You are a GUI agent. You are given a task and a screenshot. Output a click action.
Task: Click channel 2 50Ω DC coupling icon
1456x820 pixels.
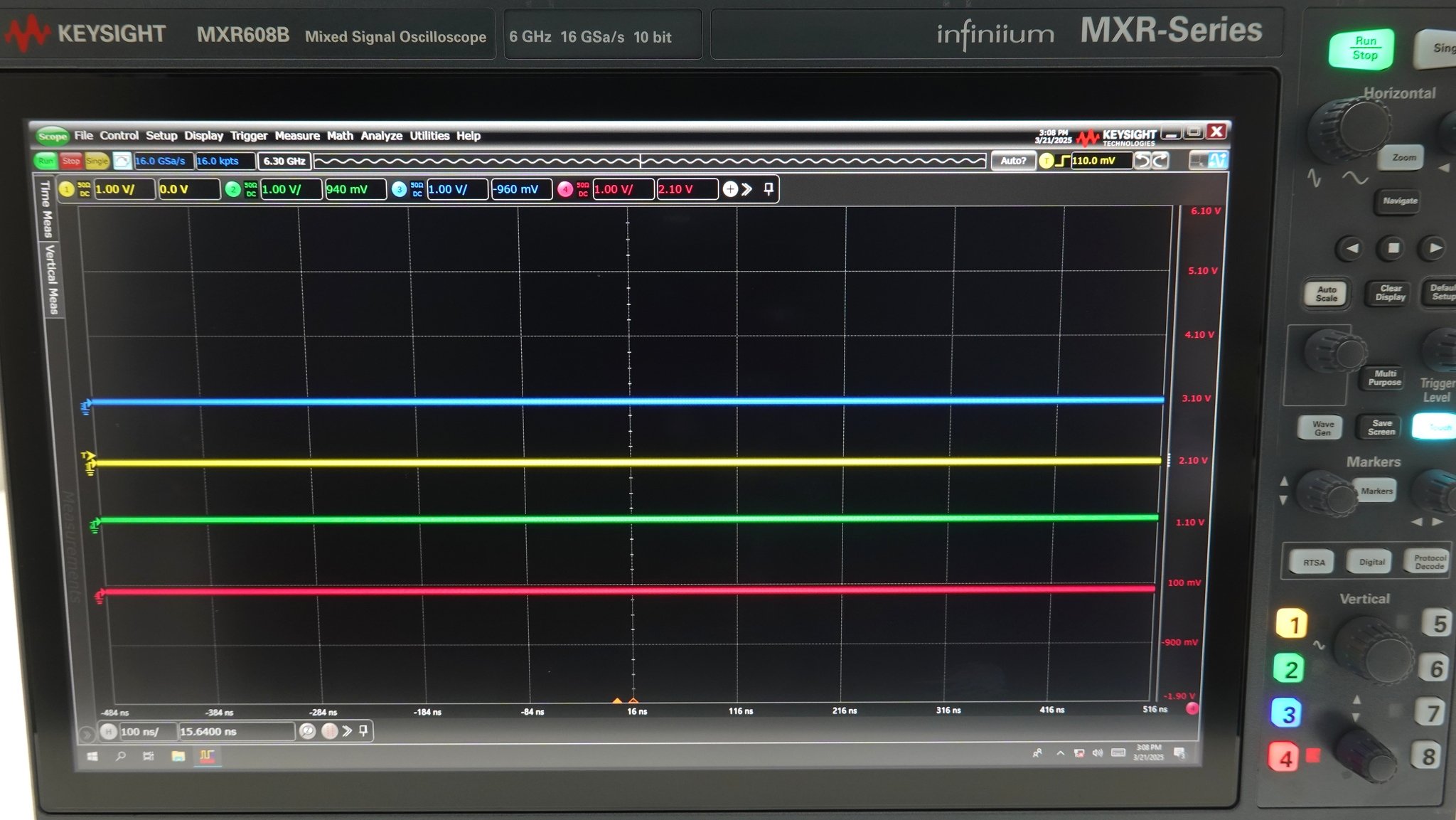[251, 189]
